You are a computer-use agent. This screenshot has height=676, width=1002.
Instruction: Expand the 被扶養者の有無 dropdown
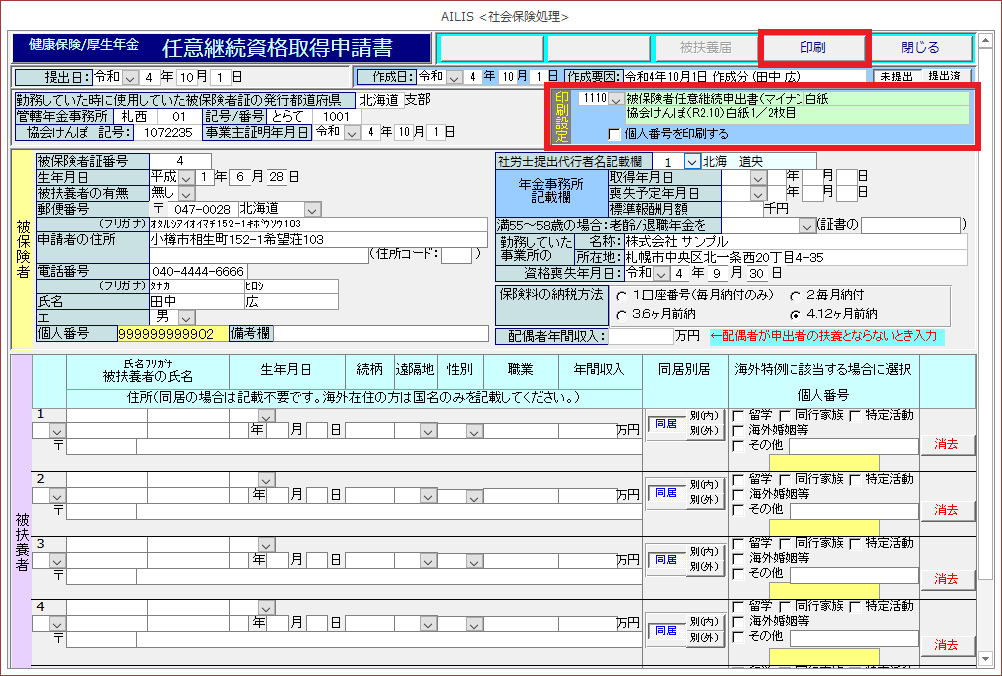(x=186, y=193)
